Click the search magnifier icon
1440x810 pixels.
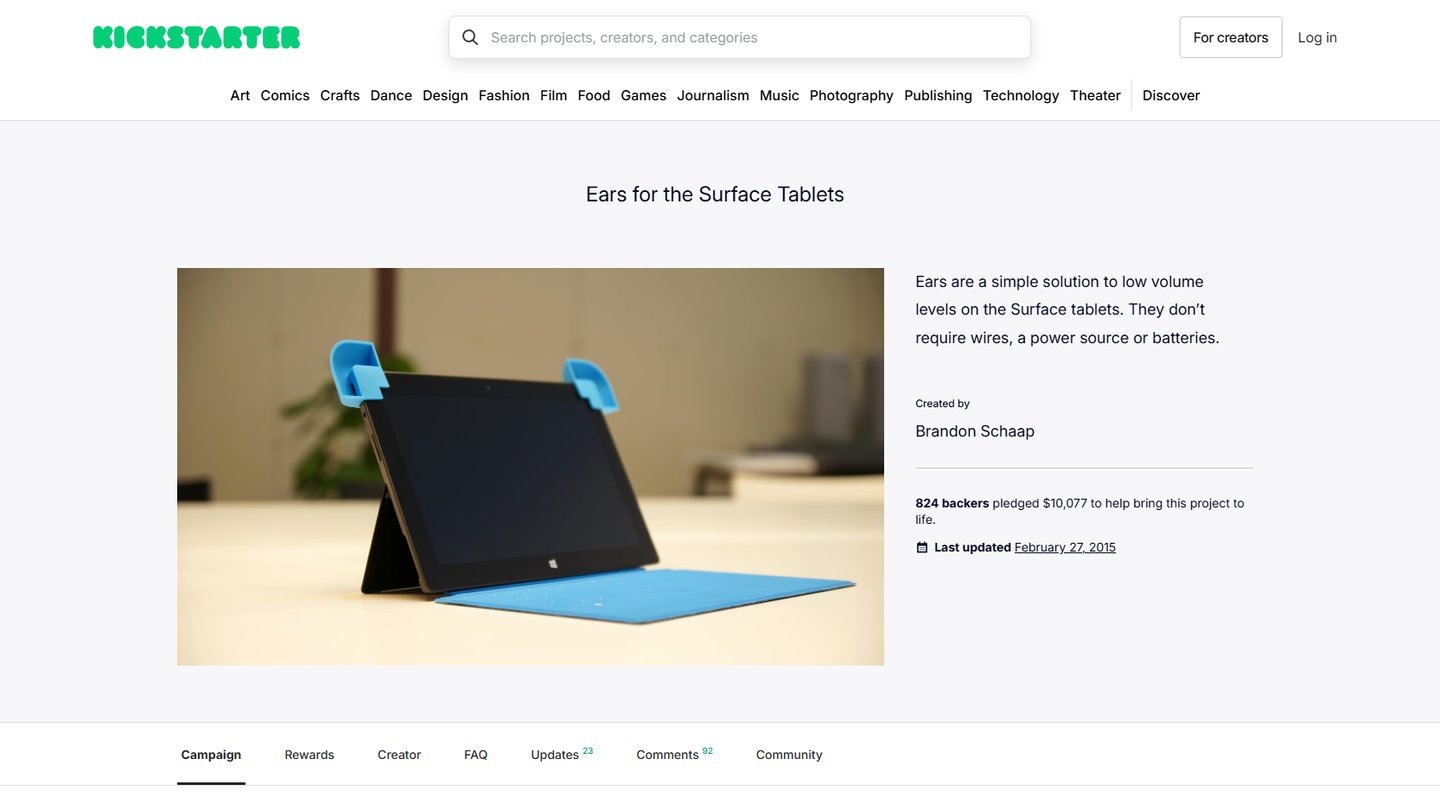(470, 37)
